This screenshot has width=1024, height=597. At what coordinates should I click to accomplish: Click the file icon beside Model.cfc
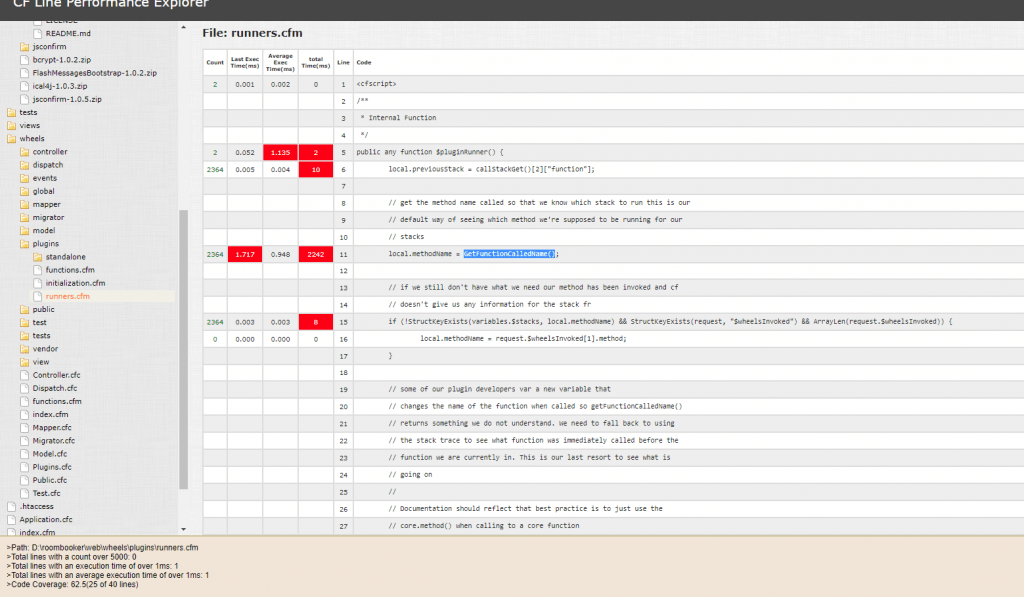point(24,454)
